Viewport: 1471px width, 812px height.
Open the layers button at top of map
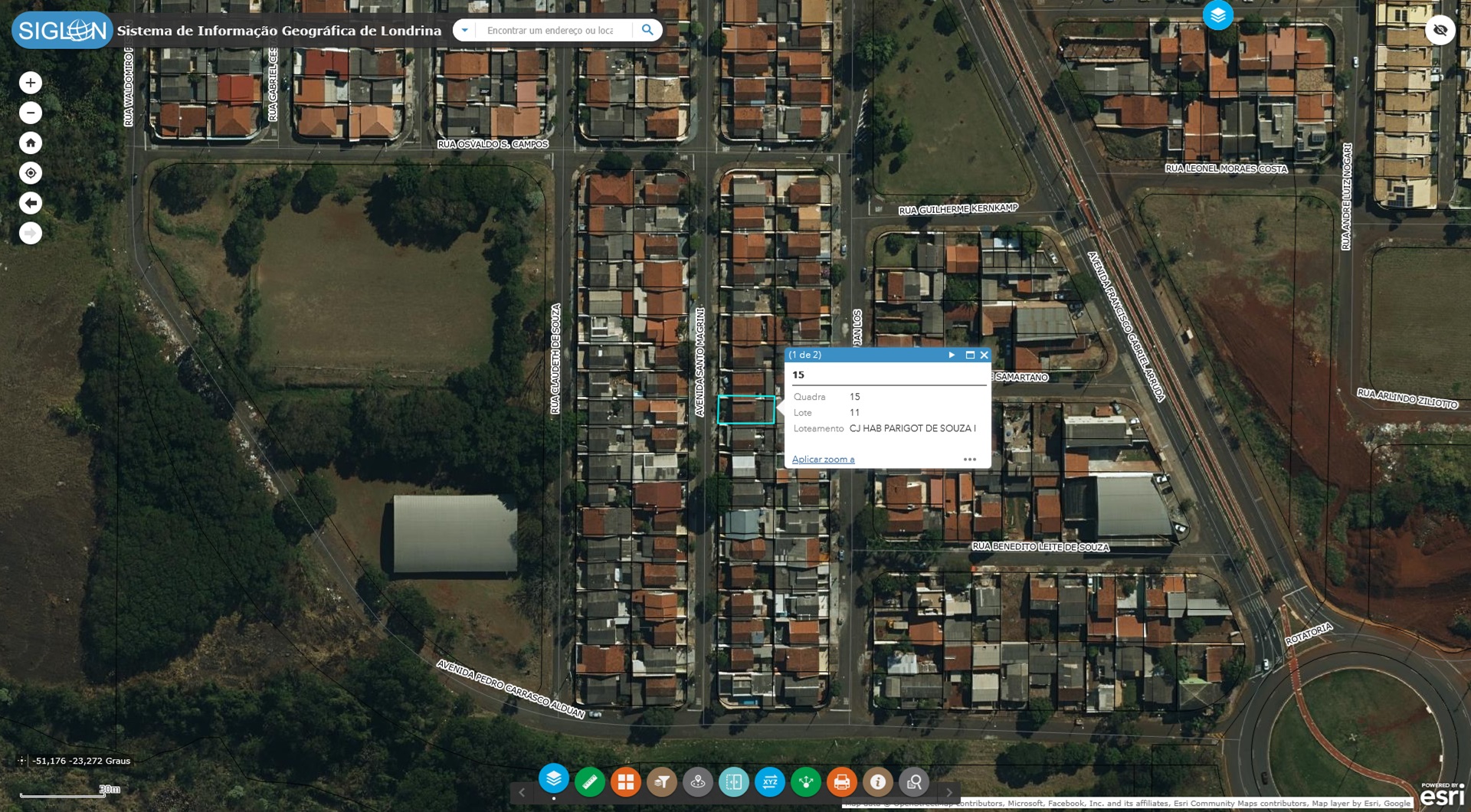tap(1217, 15)
